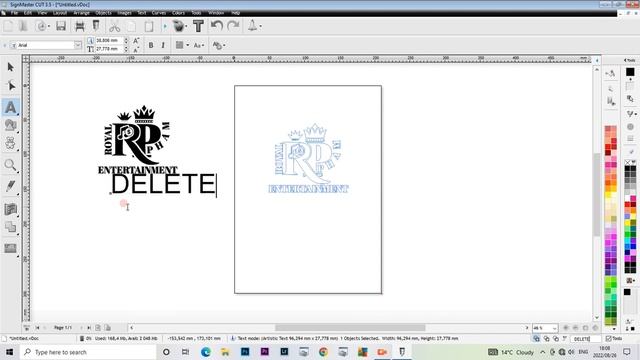This screenshot has width=640, height=360.
Task: Select the node edit tool
Action: coord(11,86)
